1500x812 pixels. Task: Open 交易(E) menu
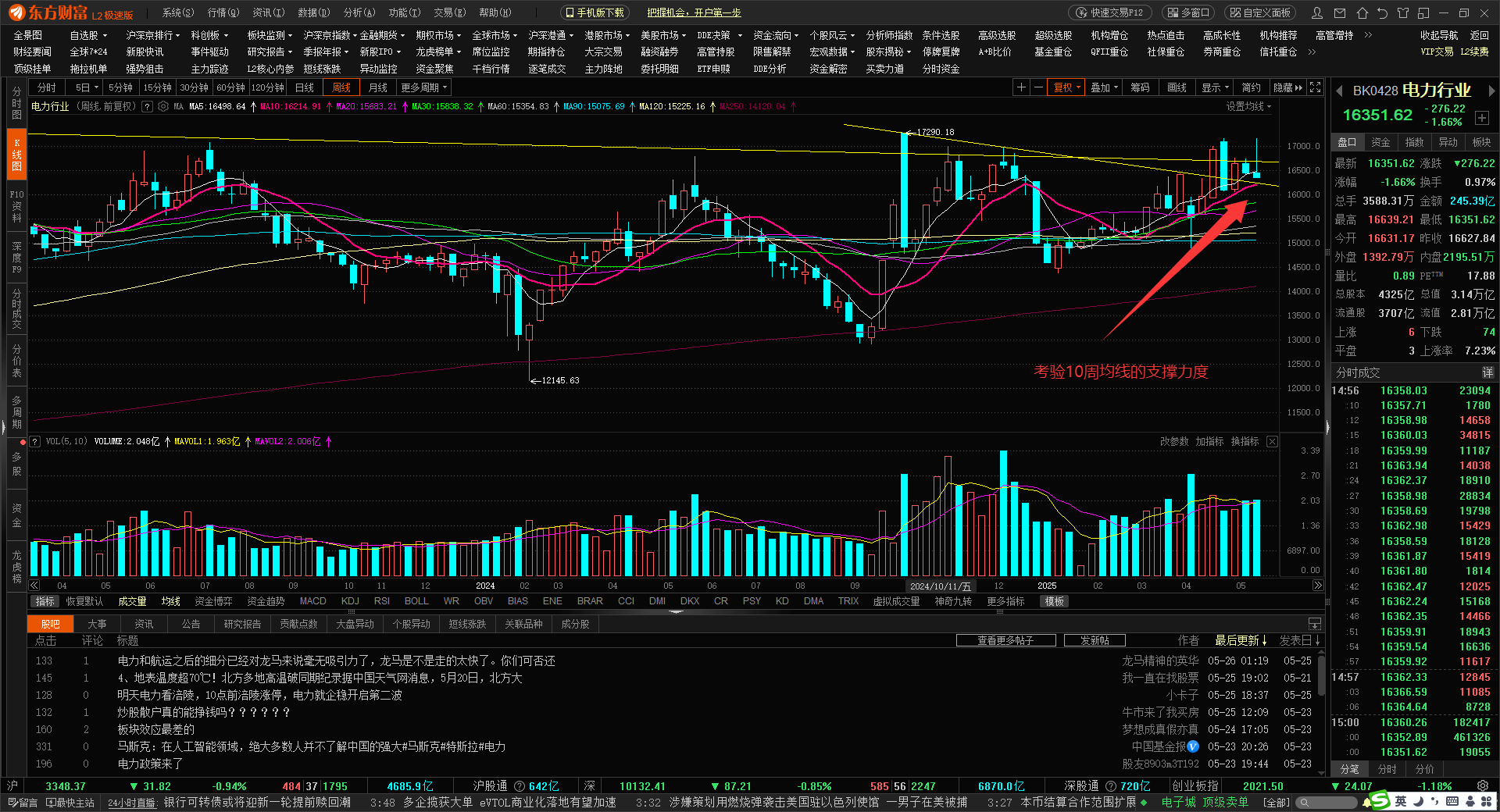(450, 12)
